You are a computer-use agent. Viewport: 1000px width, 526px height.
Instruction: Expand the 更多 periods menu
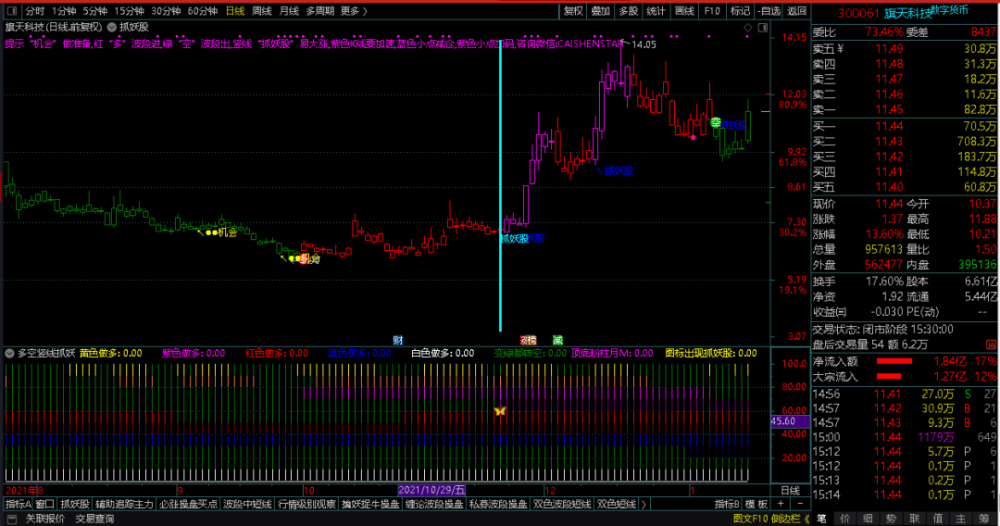[354, 11]
